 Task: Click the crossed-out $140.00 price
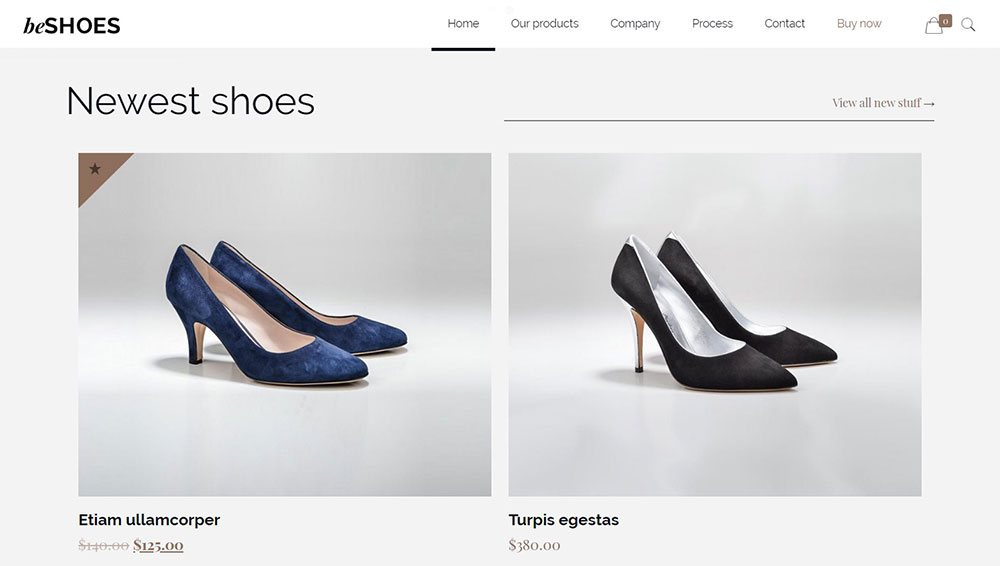coord(103,545)
